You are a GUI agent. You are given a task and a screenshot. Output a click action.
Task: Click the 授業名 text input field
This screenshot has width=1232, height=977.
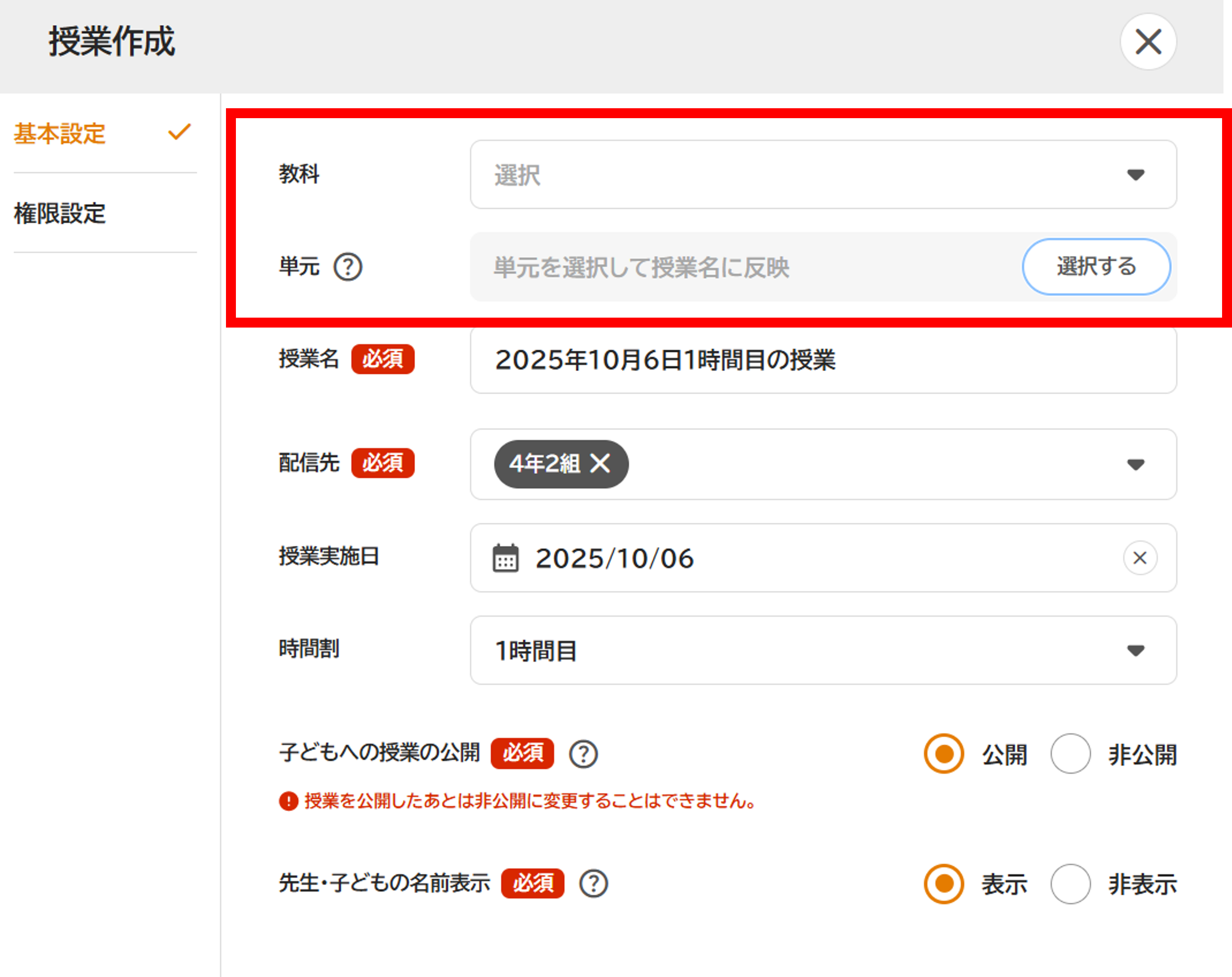coord(823,360)
